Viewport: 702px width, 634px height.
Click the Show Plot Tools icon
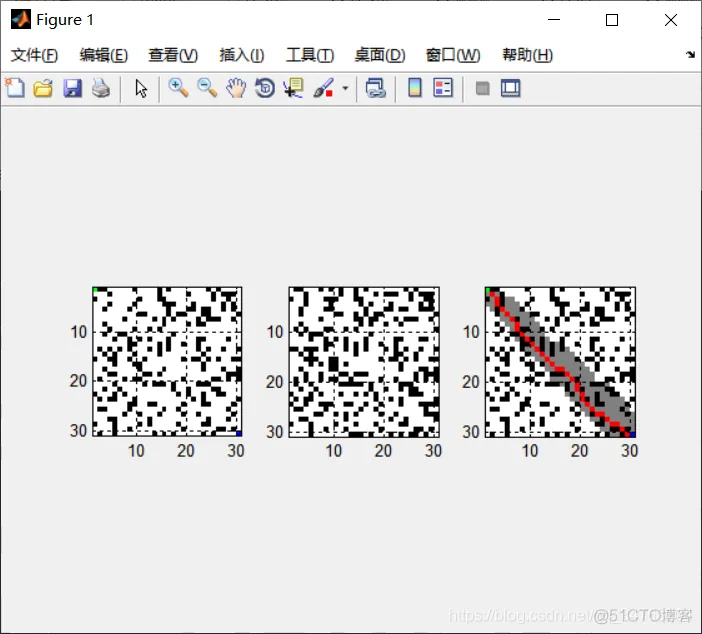pos(510,88)
